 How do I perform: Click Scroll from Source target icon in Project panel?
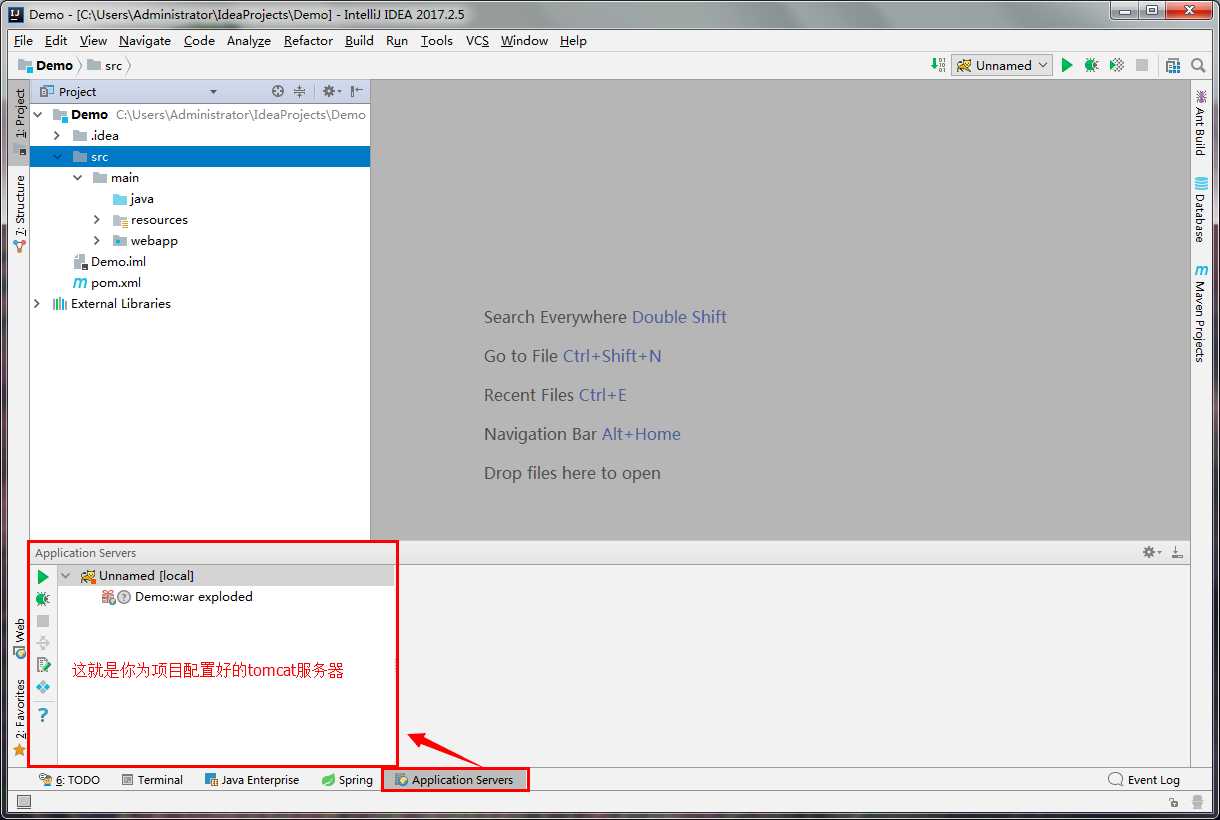click(x=278, y=91)
